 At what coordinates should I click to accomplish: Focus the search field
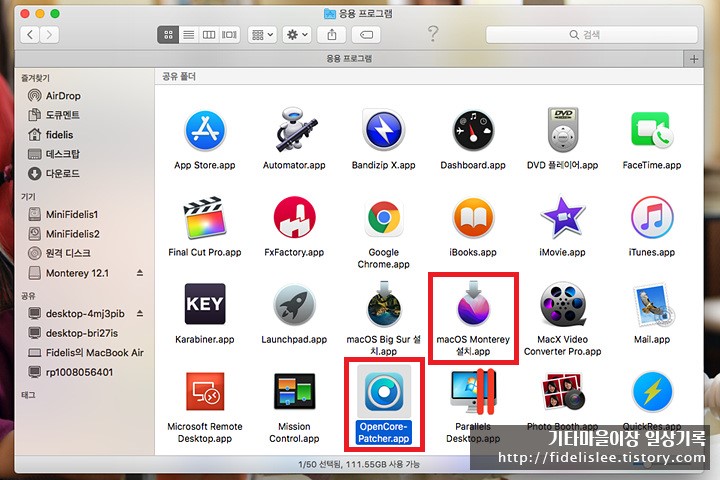tap(592, 34)
